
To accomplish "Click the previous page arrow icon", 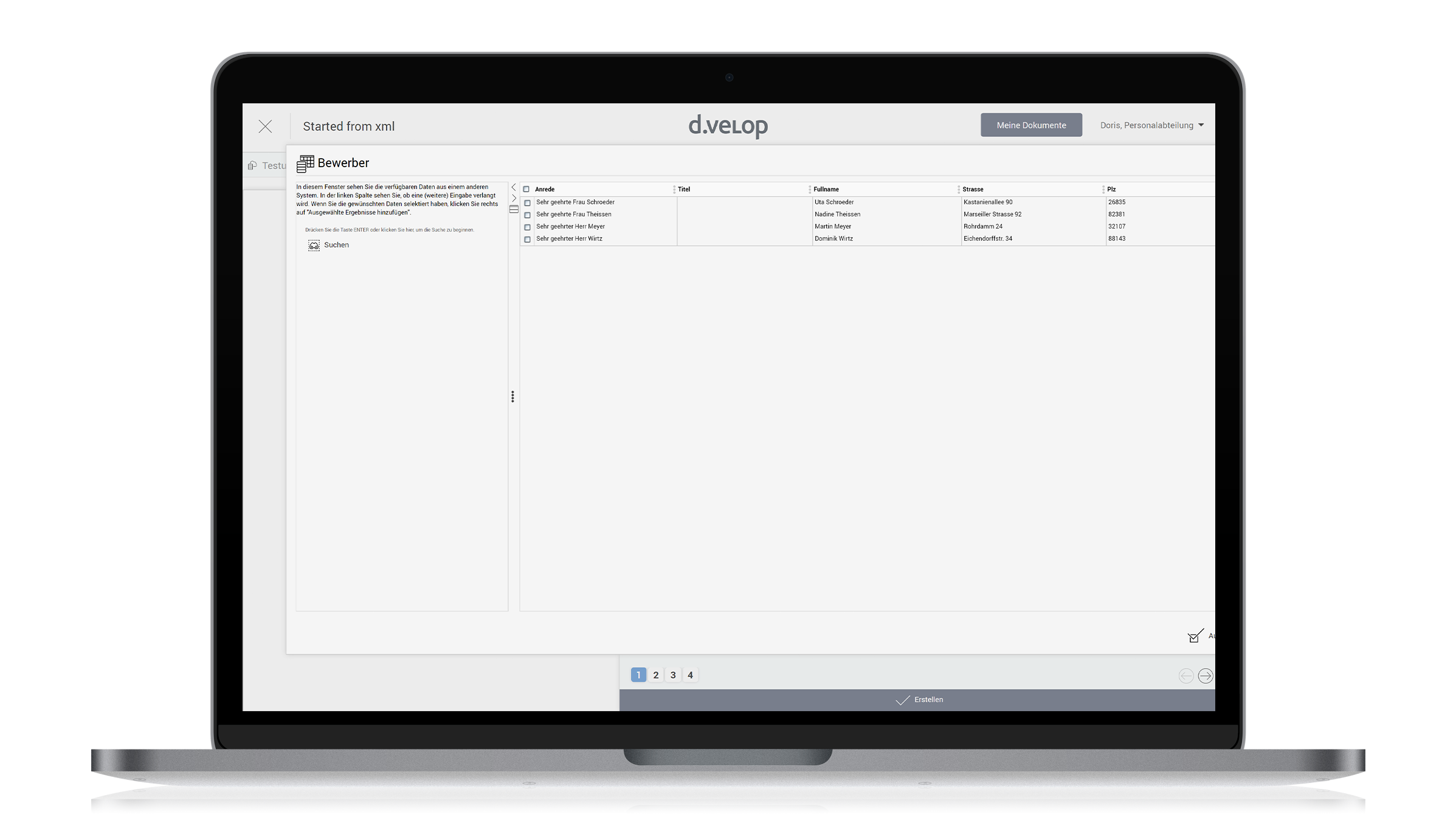I will (x=1185, y=676).
